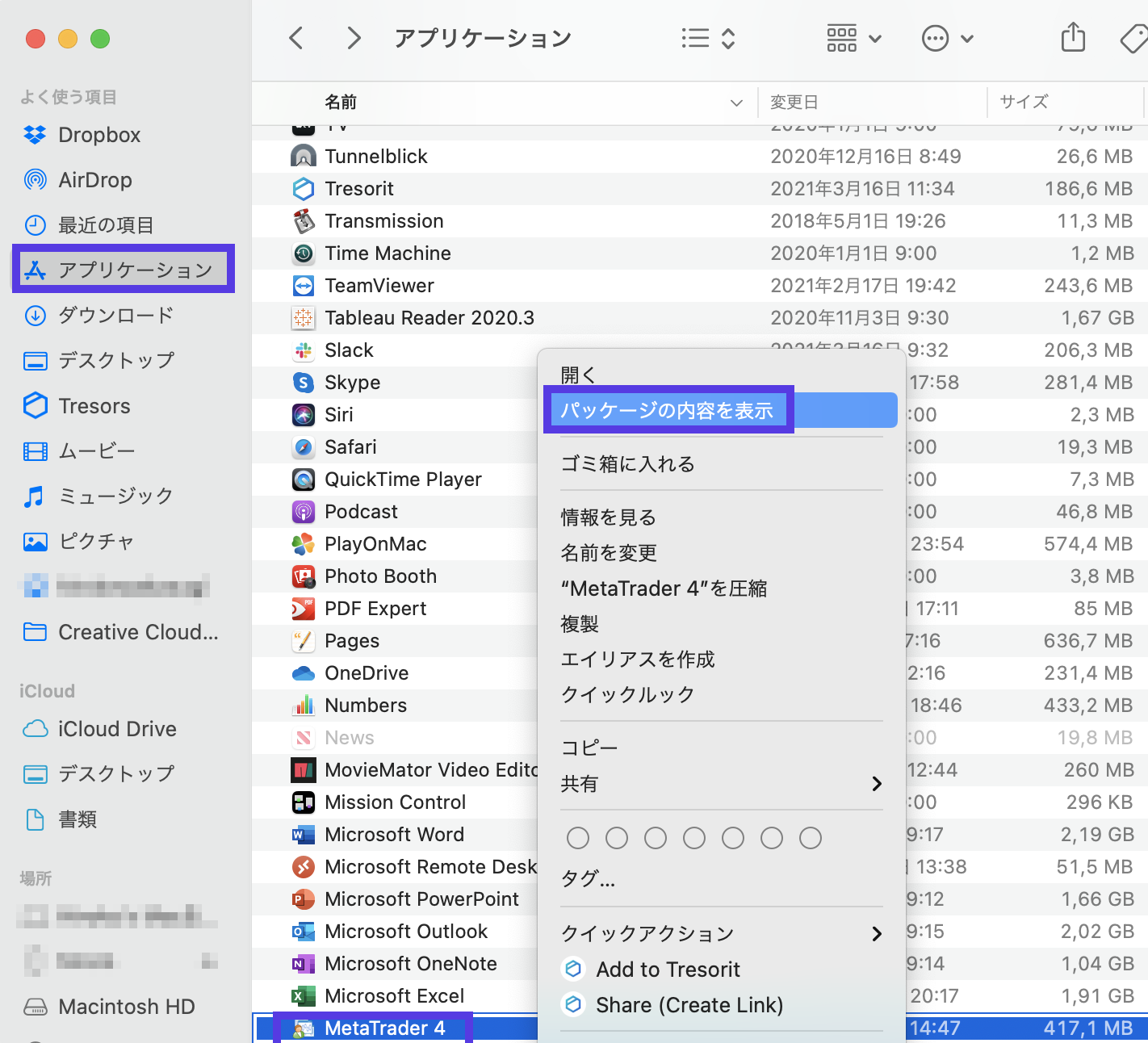Select Skype in the applications list
Image resolution: width=1148 pixels, height=1043 pixels.
point(352,382)
